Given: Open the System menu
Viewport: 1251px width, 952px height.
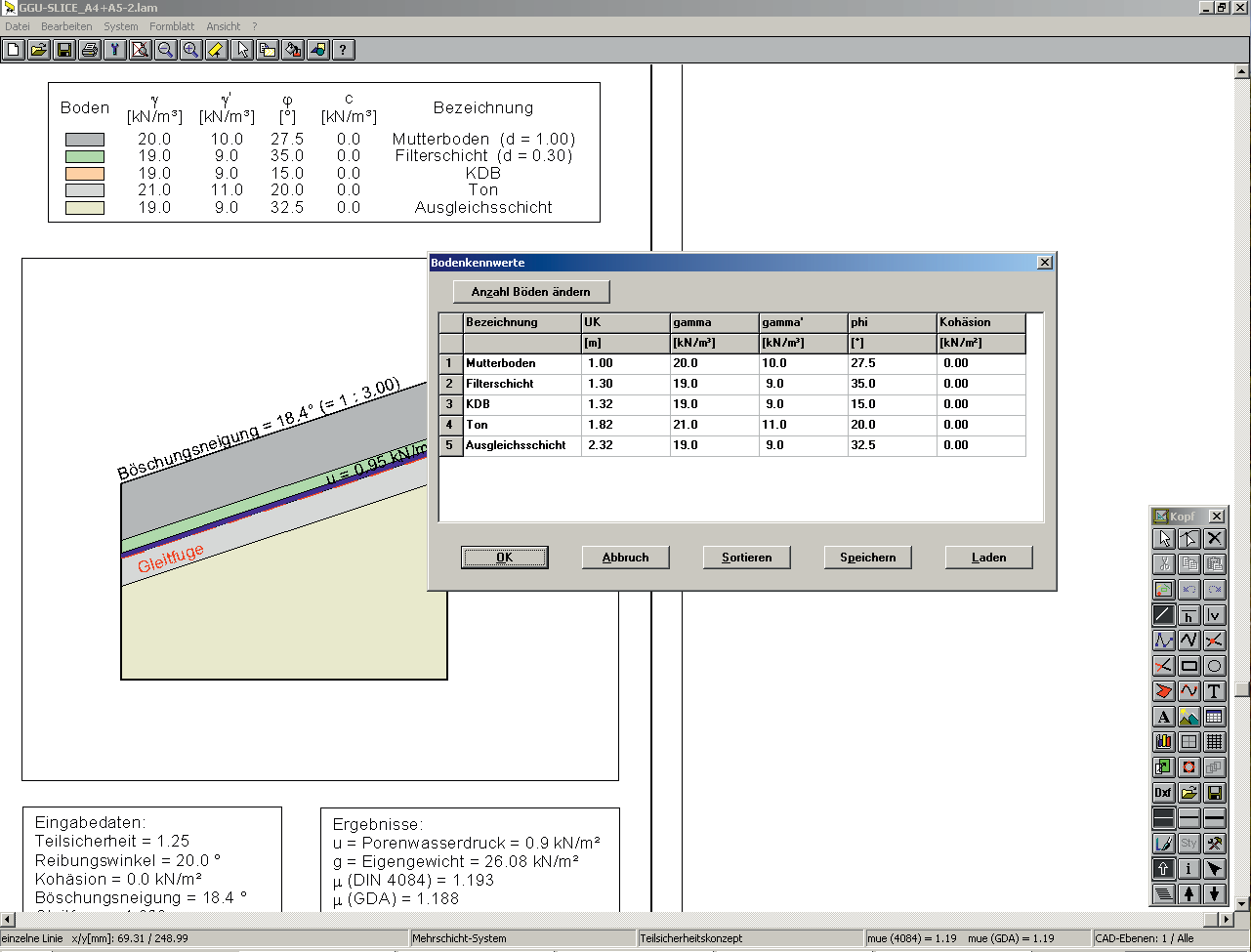Looking at the screenshot, I should [121, 26].
